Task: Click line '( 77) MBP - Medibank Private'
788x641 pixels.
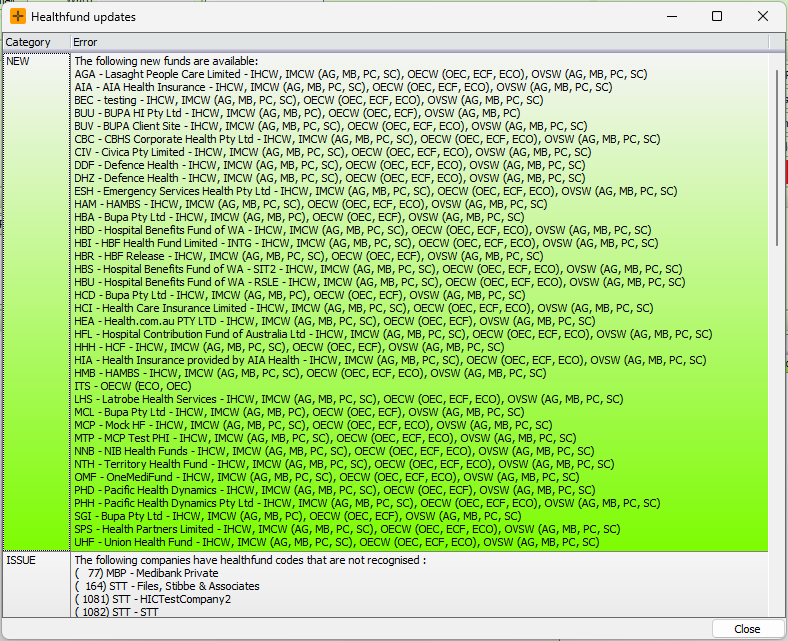Action: (146, 573)
